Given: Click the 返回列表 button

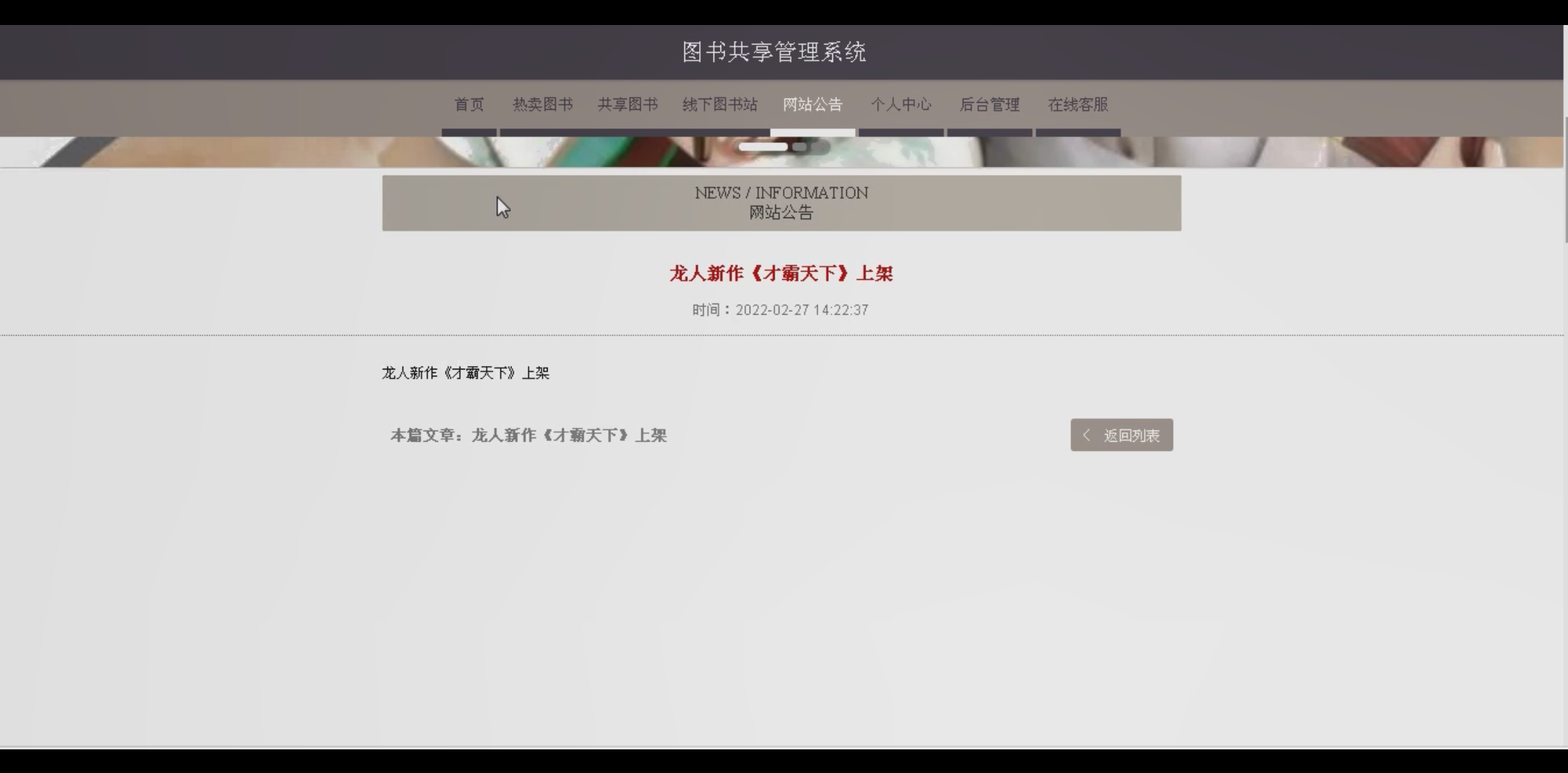Looking at the screenshot, I should click(x=1122, y=435).
